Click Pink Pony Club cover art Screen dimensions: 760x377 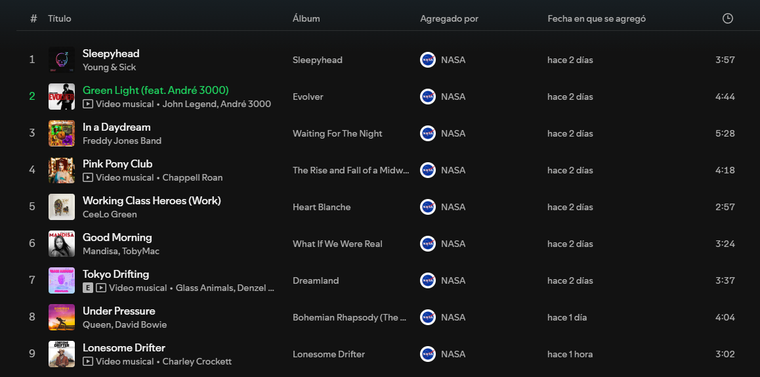62,170
